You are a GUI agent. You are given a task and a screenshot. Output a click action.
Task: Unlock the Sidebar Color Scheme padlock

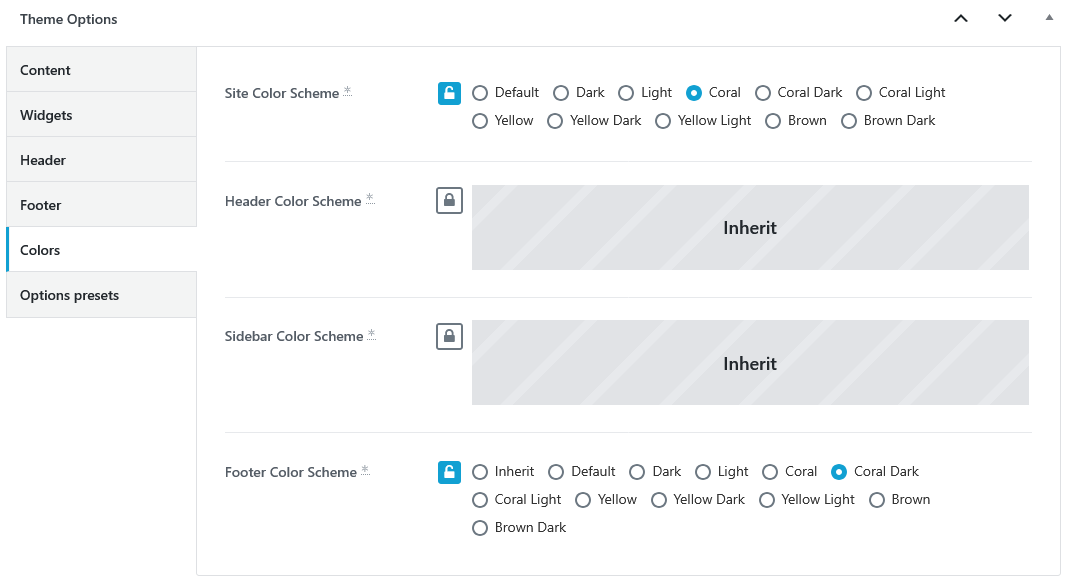pos(449,336)
